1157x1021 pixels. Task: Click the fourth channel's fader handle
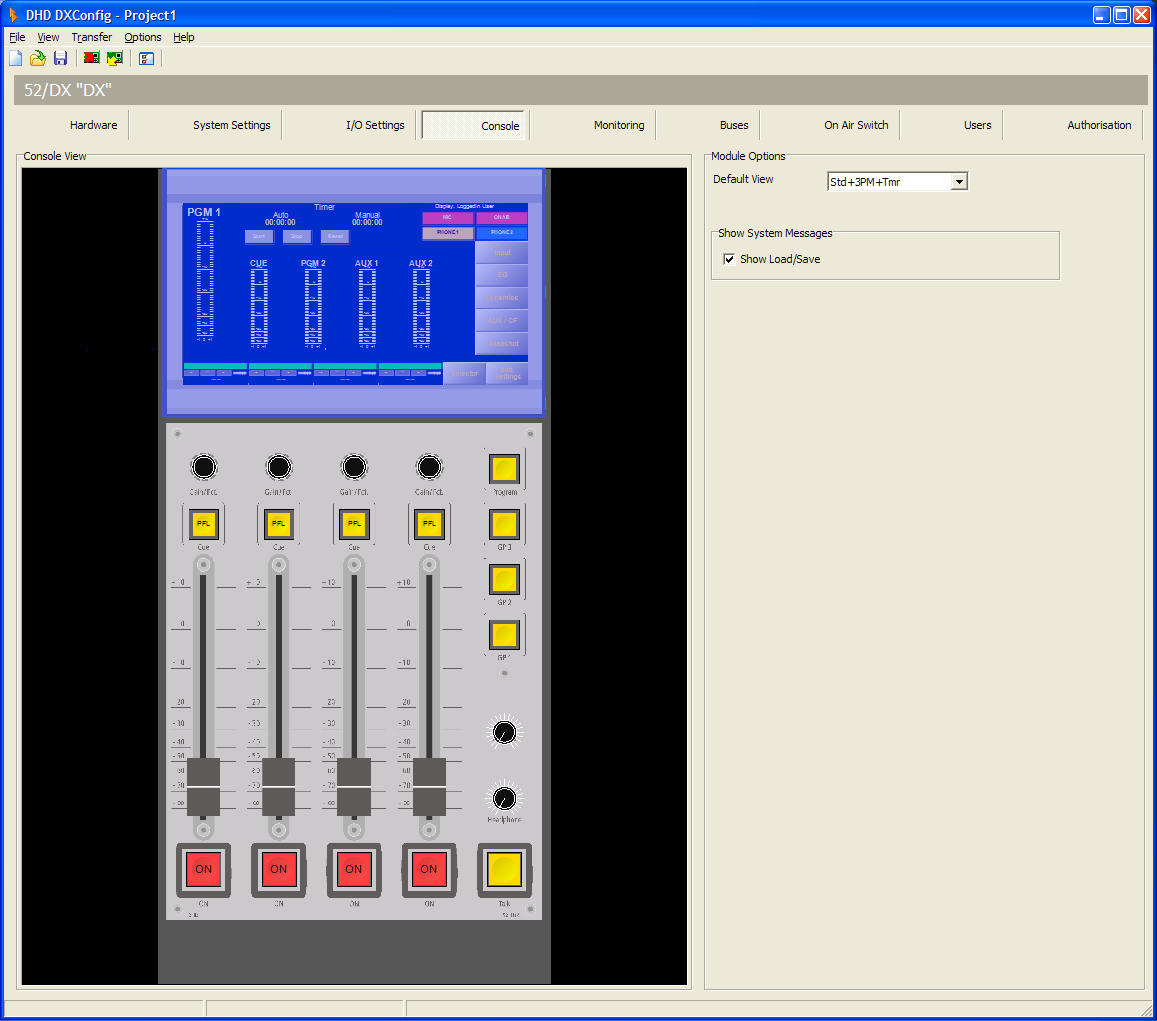click(429, 786)
